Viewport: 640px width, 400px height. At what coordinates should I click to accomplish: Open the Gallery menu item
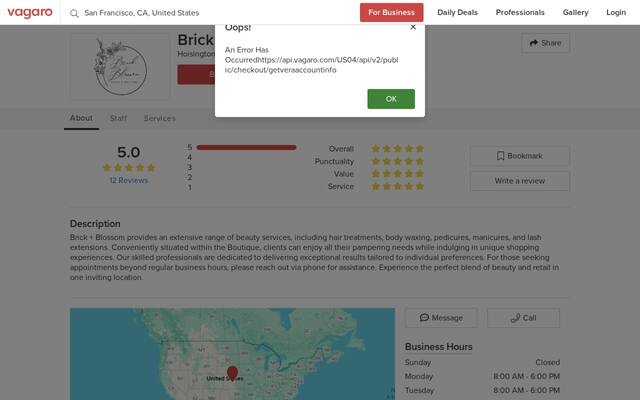[576, 13]
